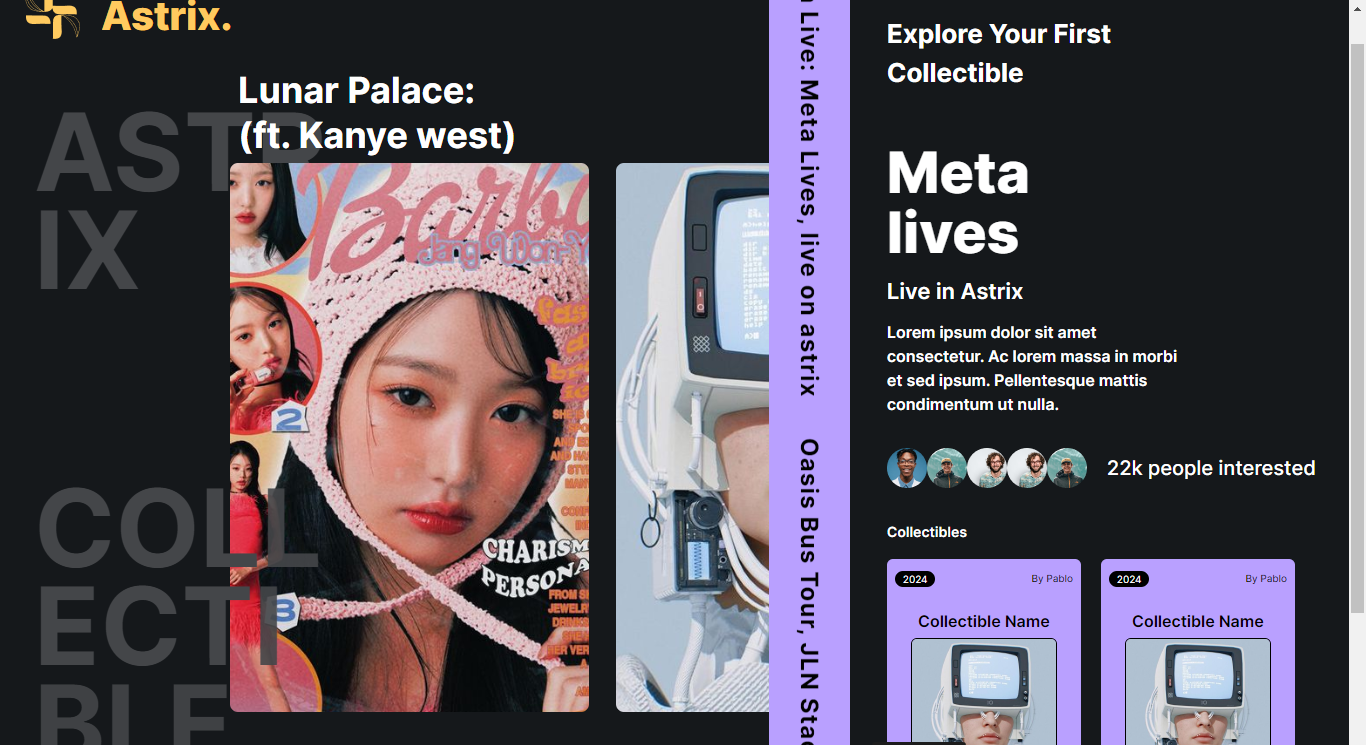This screenshot has width=1366, height=745.
Task: Open the first collectible's monitor-head artwork
Action: pyautogui.click(x=984, y=691)
